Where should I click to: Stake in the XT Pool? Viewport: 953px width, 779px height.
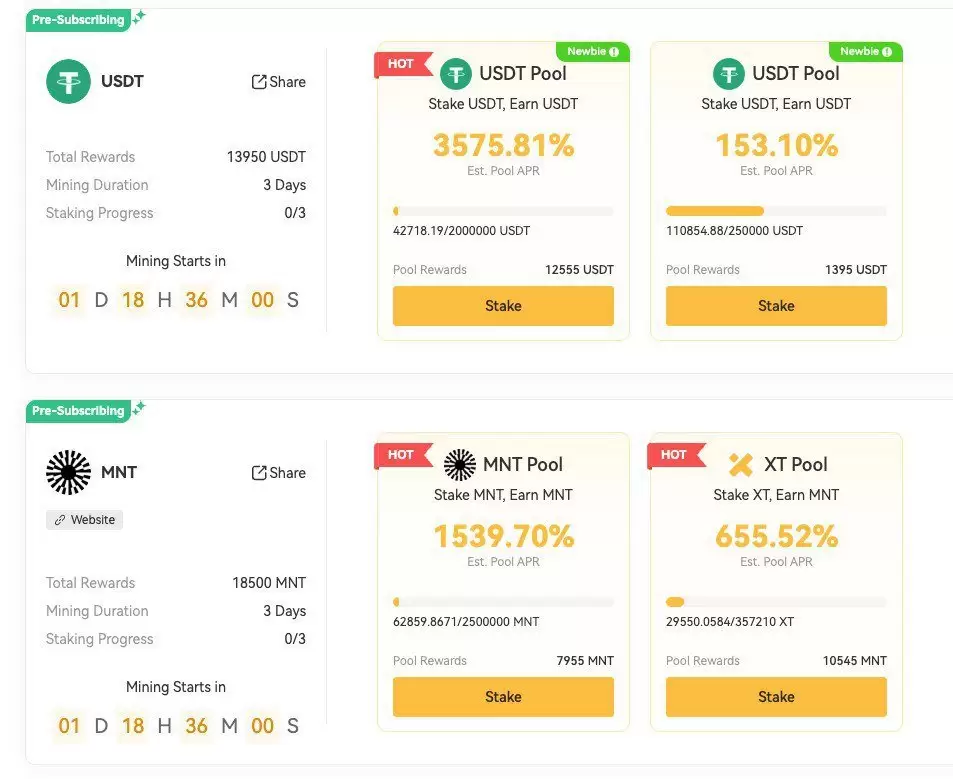(776, 697)
